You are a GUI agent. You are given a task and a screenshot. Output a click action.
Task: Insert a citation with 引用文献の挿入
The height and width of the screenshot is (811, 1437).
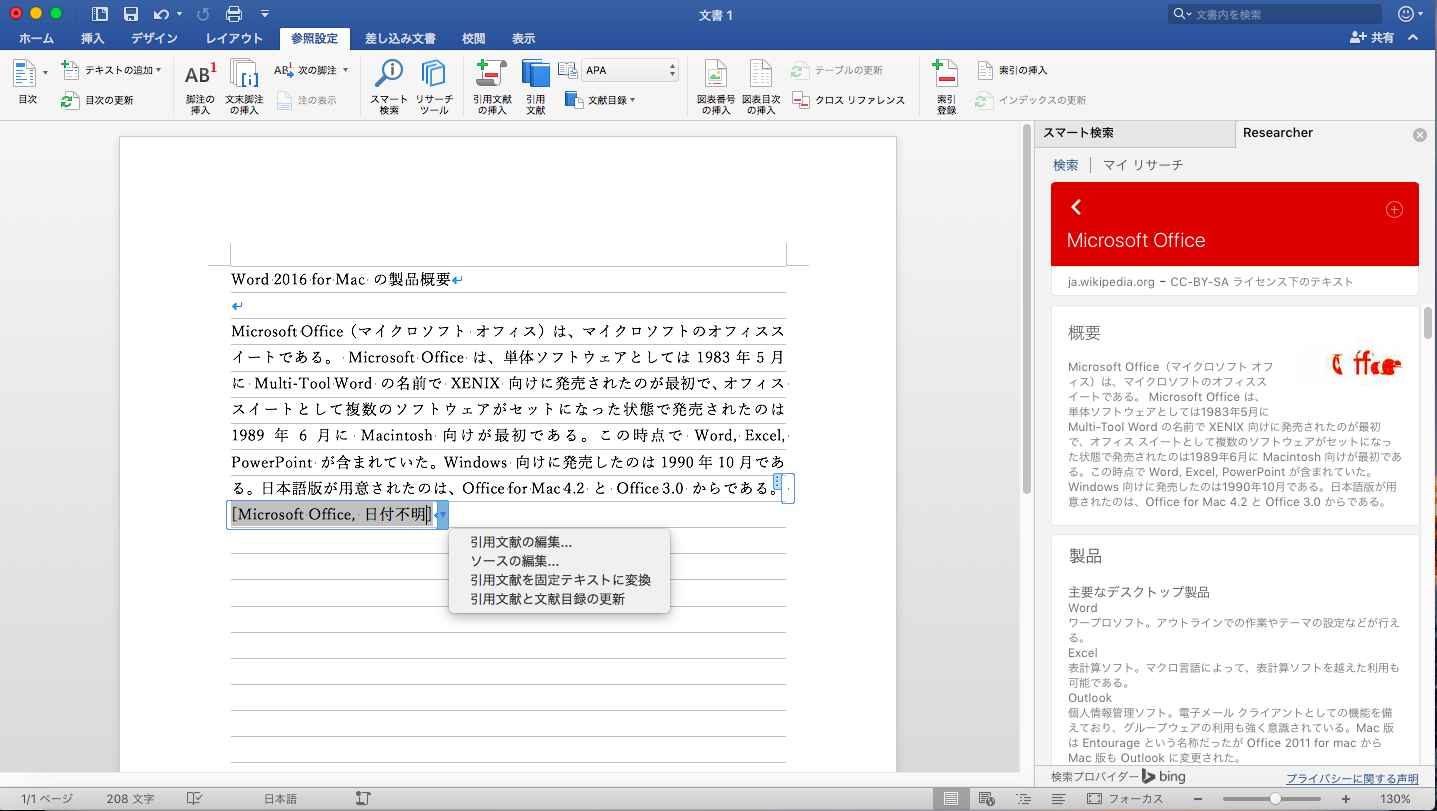491,76
